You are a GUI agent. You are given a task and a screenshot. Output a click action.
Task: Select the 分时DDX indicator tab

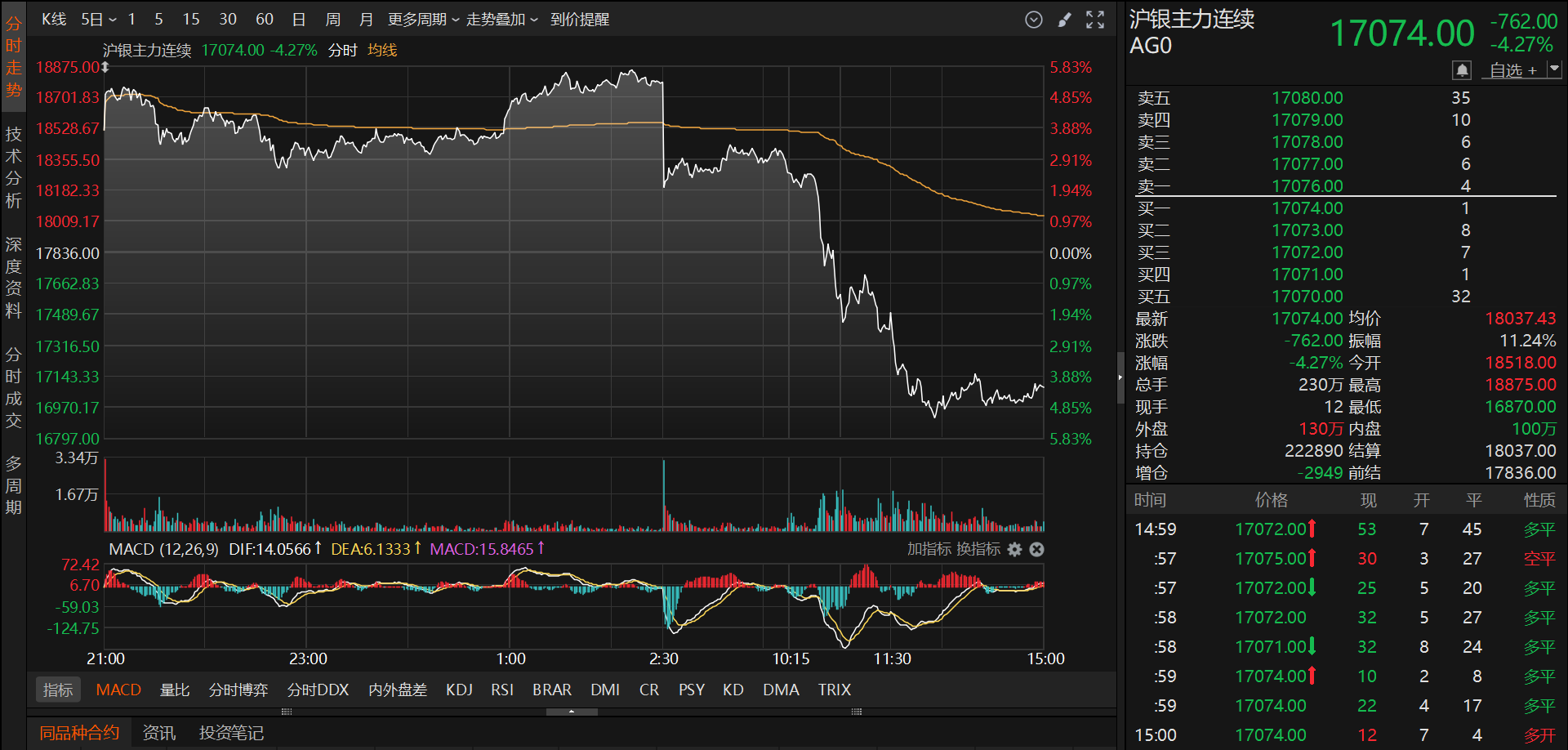tap(318, 690)
